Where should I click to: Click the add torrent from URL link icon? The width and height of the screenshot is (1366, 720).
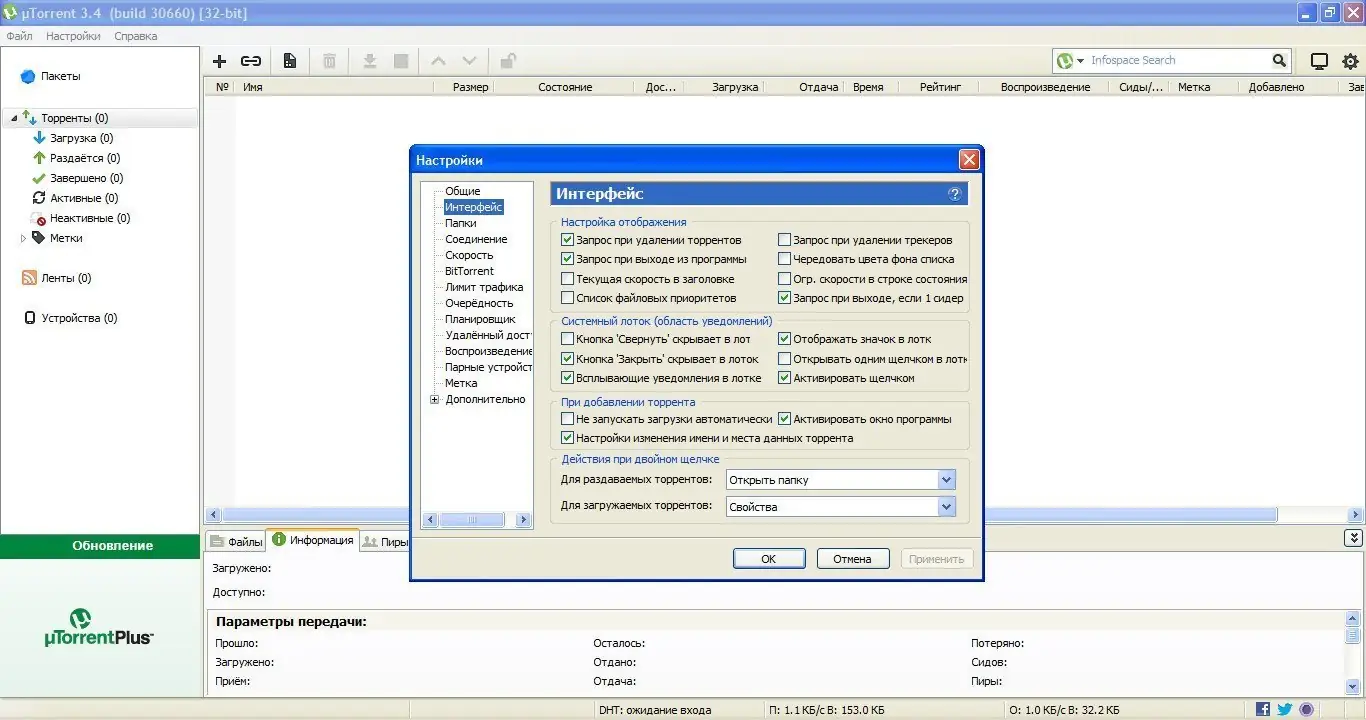[251, 61]
